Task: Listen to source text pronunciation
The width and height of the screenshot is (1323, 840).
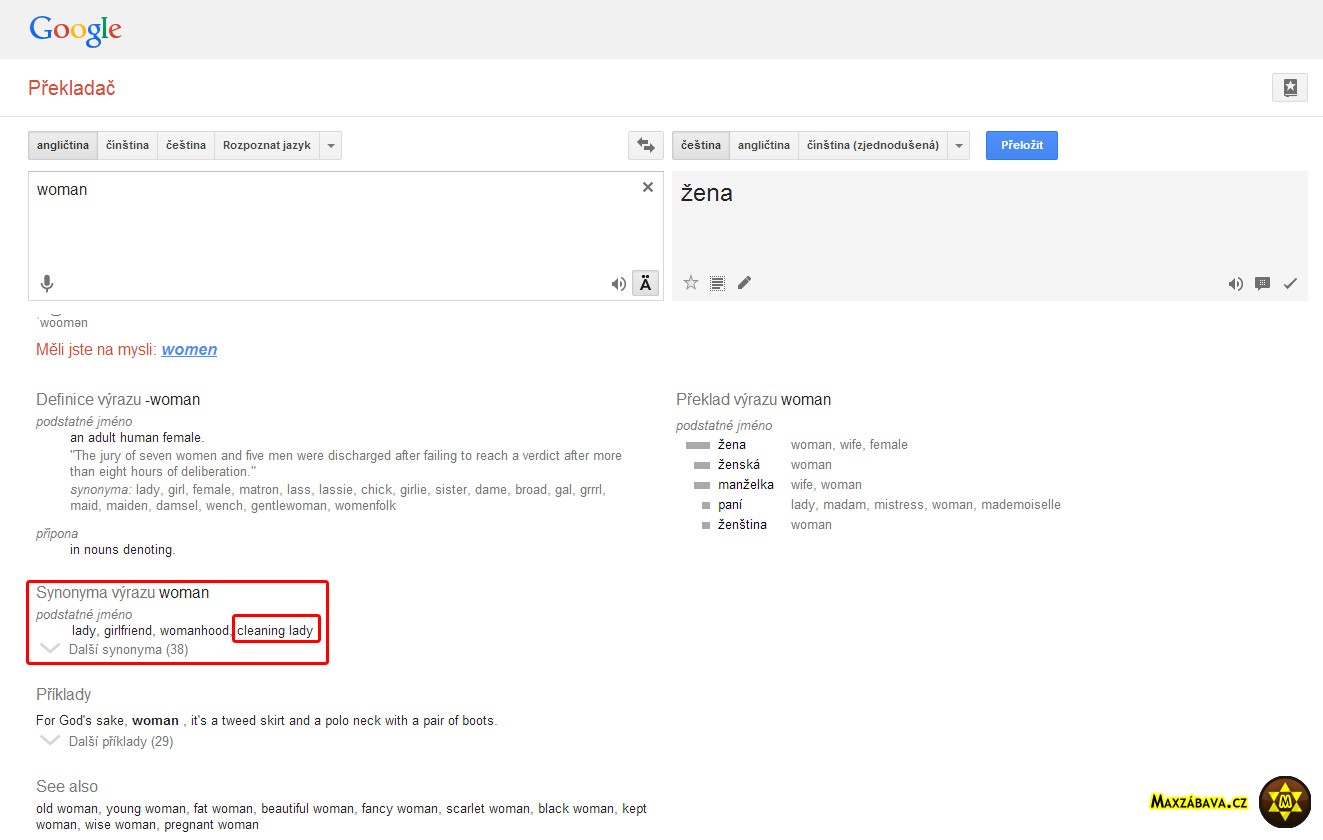Action: [x=619, y=284]
